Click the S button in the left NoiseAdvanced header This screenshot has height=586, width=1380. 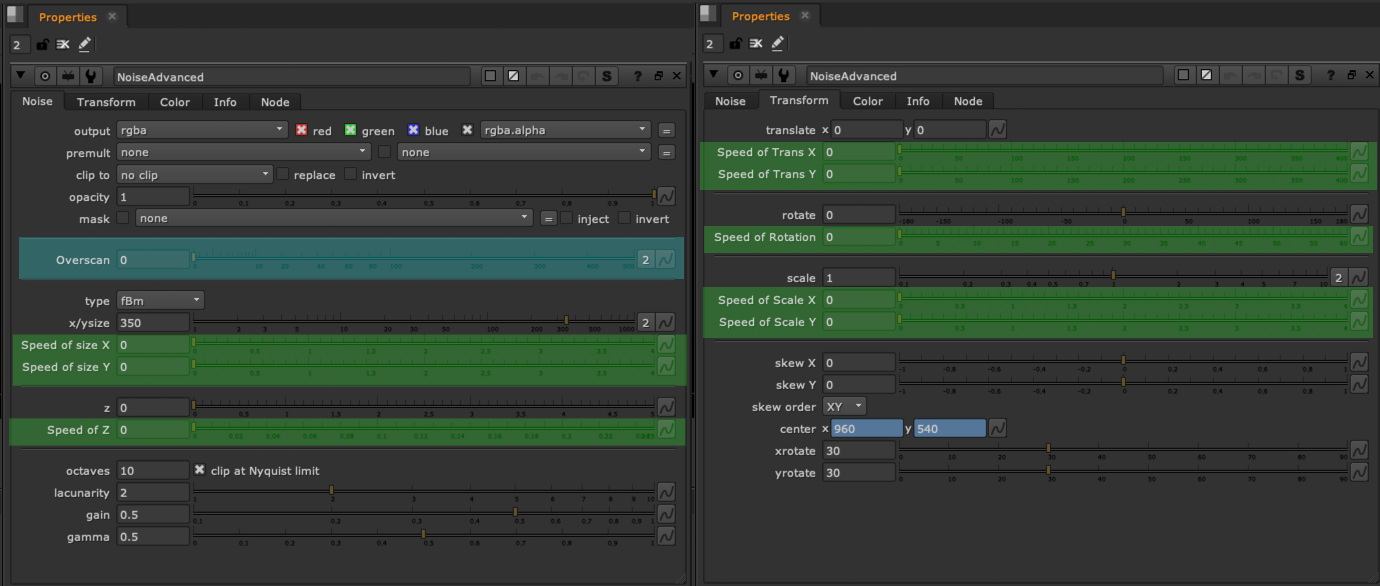coord(606,77)
